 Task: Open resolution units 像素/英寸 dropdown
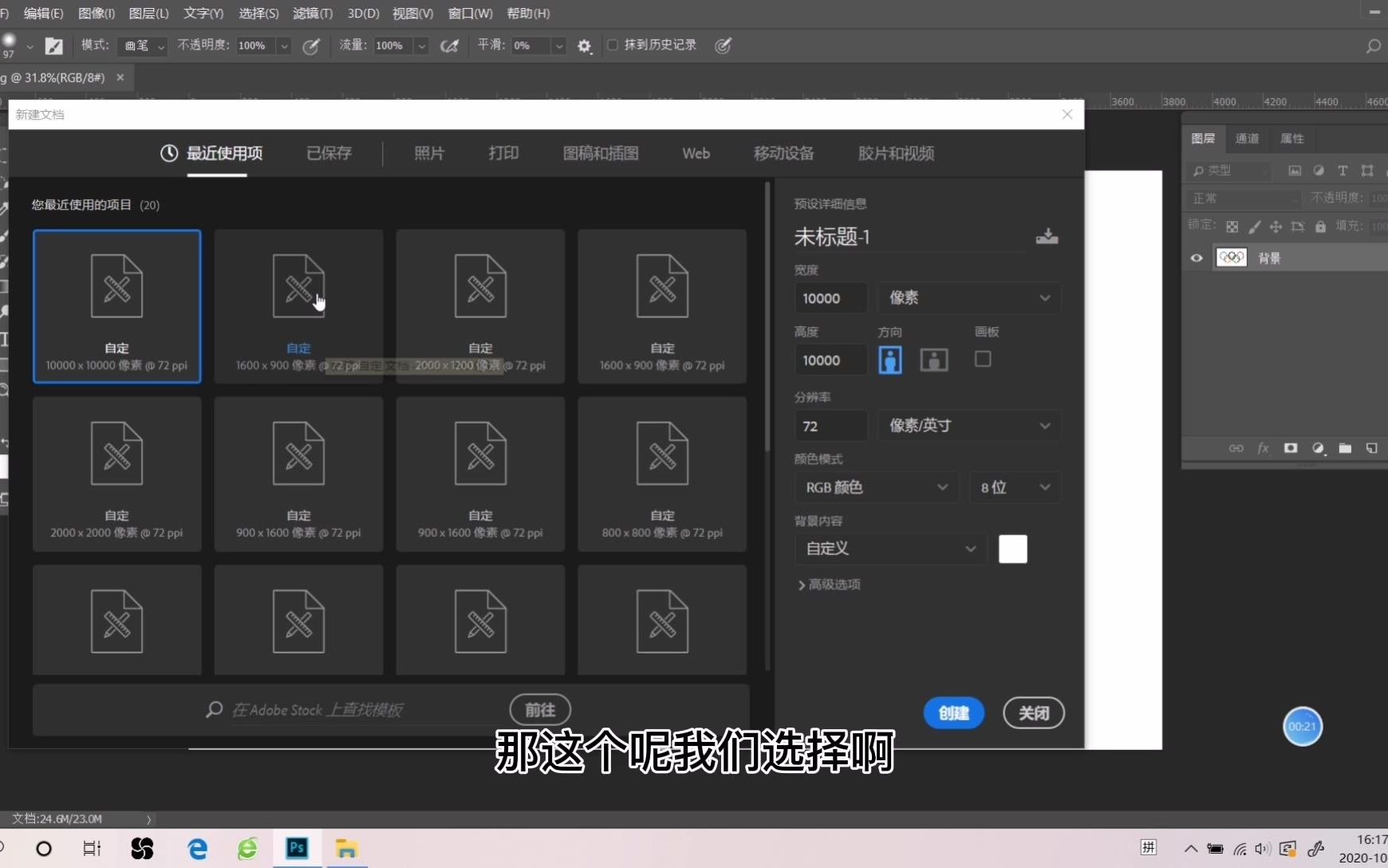(969, 425)
